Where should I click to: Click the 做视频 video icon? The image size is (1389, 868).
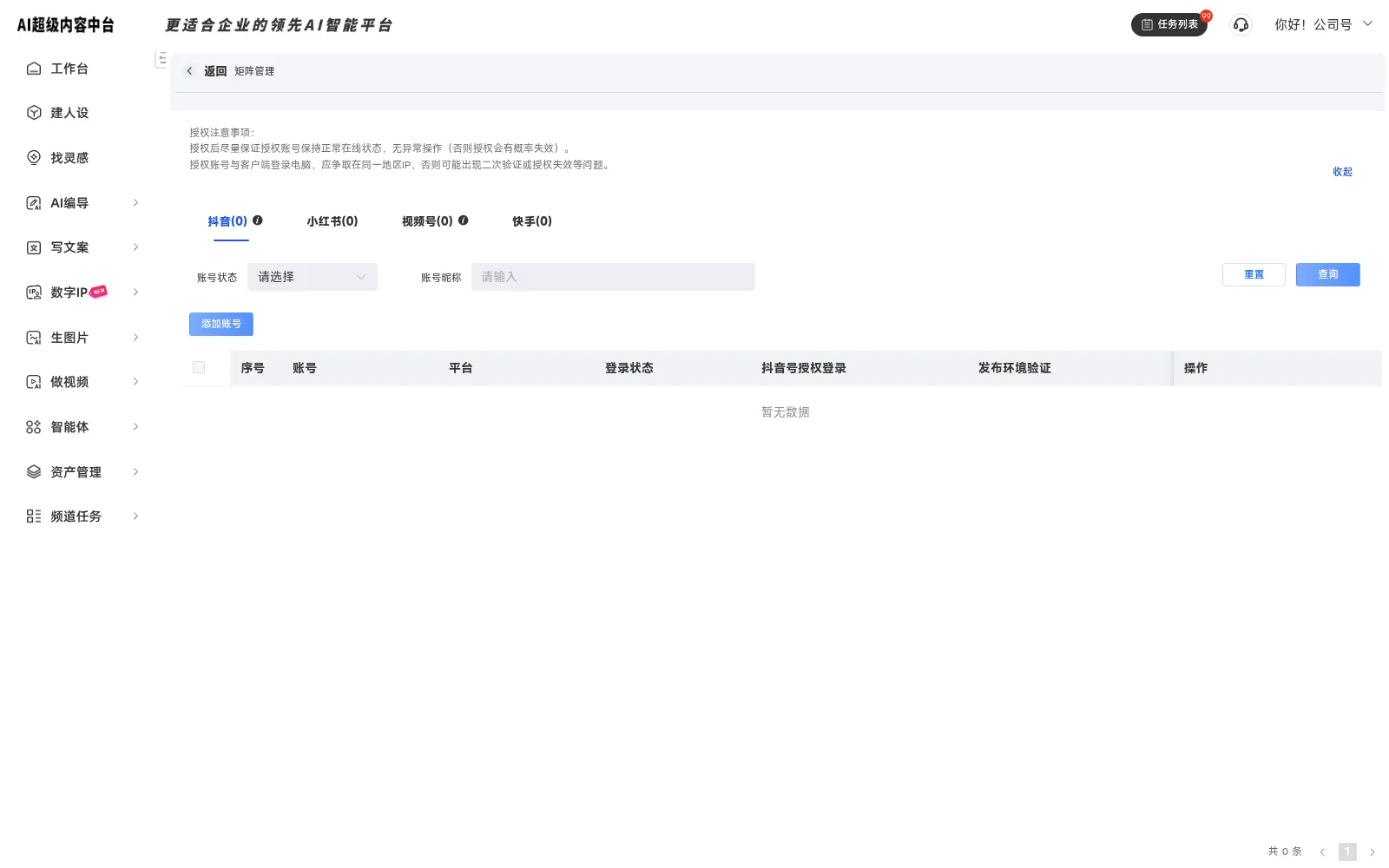[34, 382]
